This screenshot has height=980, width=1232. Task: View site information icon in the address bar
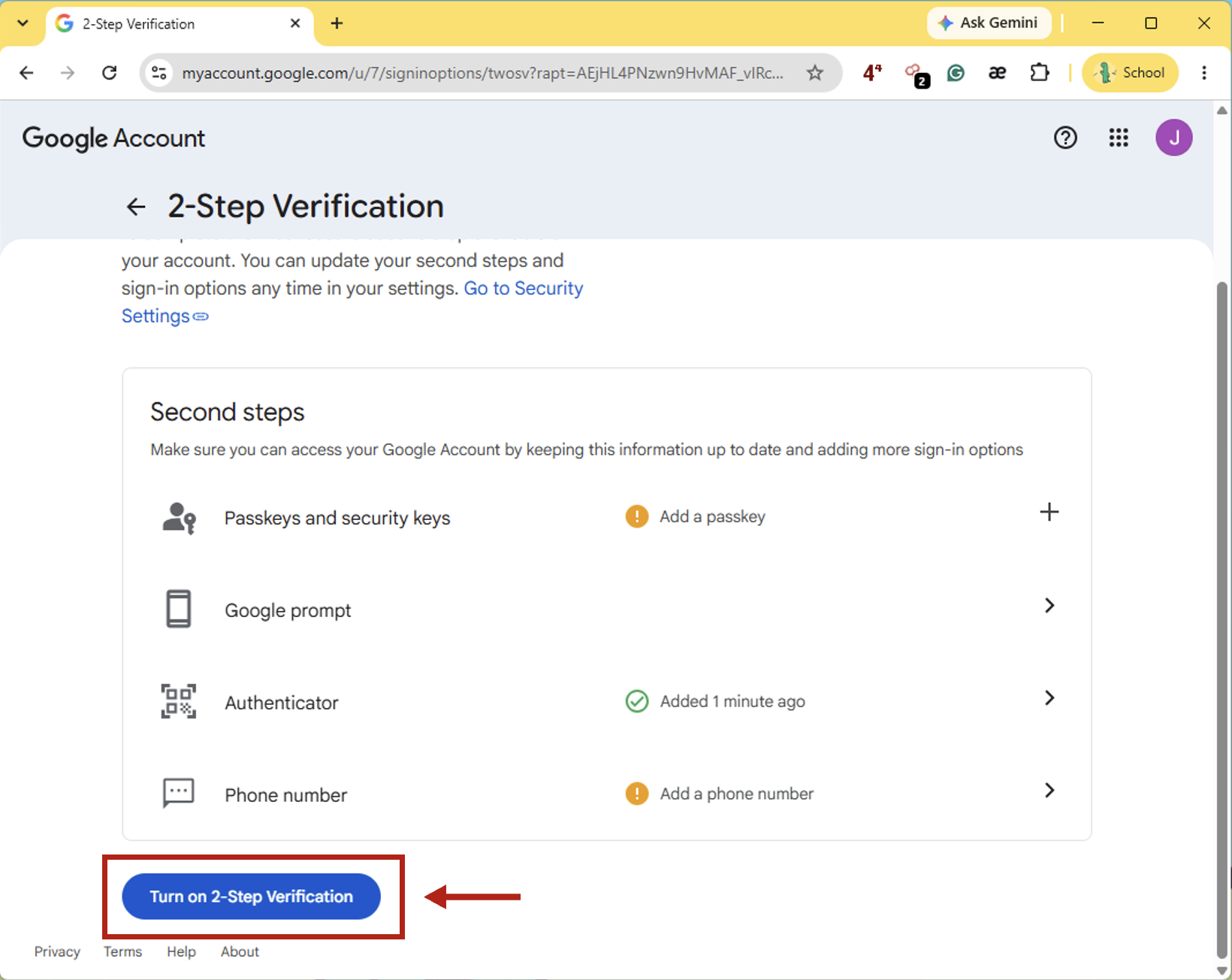pos(159,73)
